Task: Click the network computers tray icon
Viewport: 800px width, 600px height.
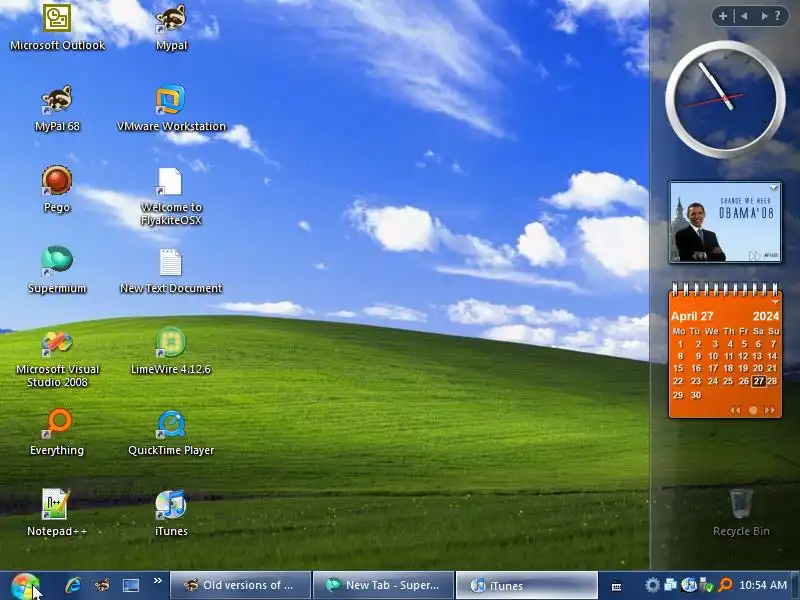Action: pos(670,585)
